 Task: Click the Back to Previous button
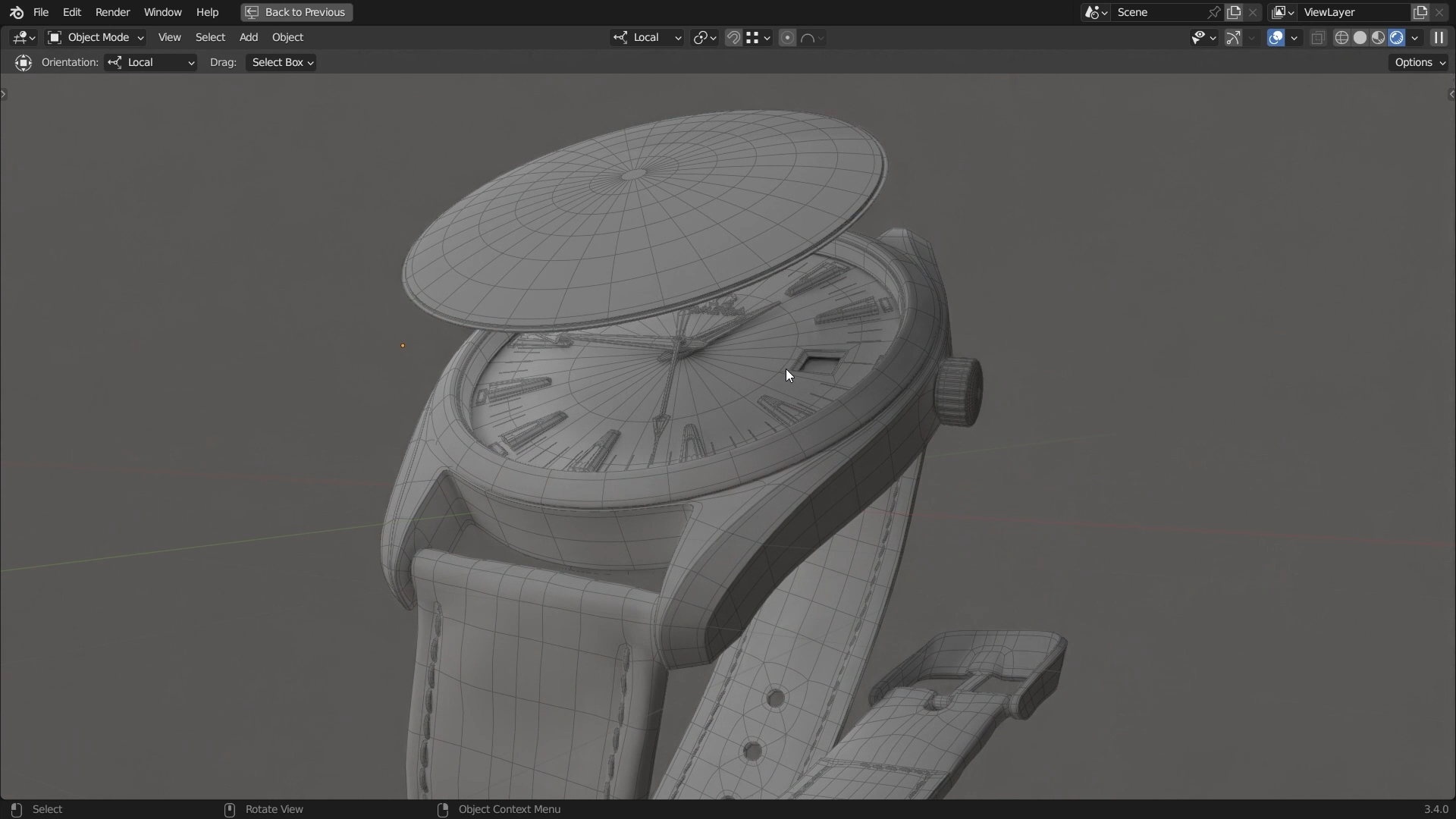[x=297, y=12]
